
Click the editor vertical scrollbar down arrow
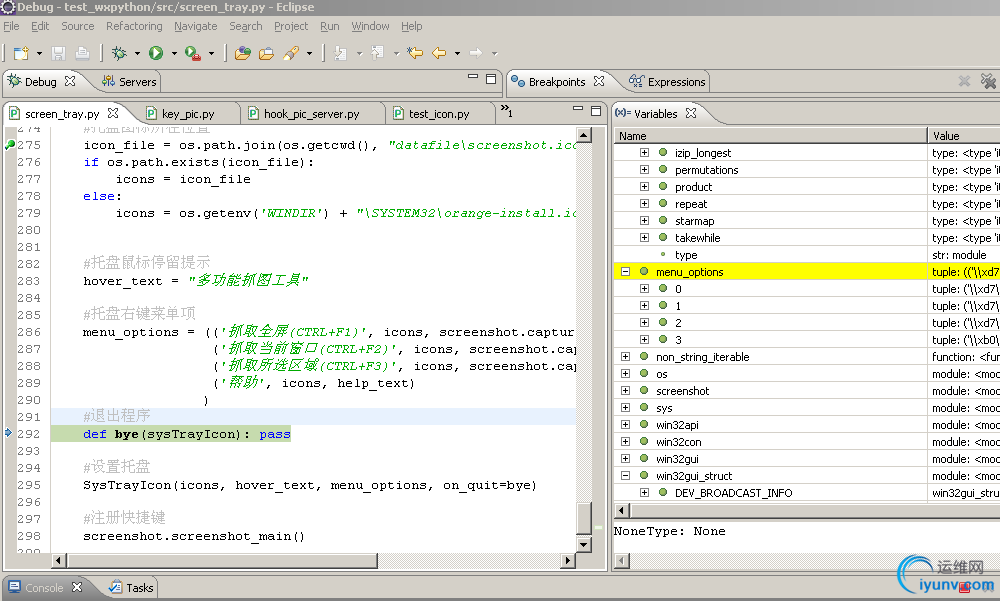[584, 544]
